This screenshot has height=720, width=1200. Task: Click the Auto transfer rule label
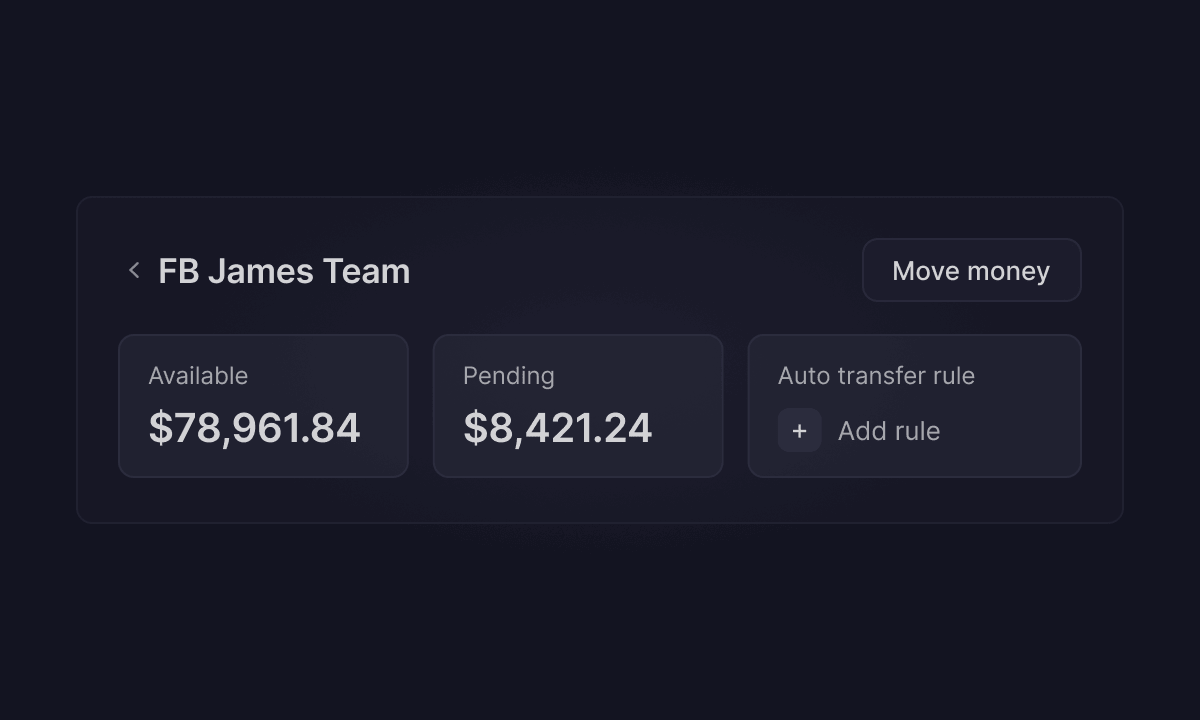click(877, 376)
